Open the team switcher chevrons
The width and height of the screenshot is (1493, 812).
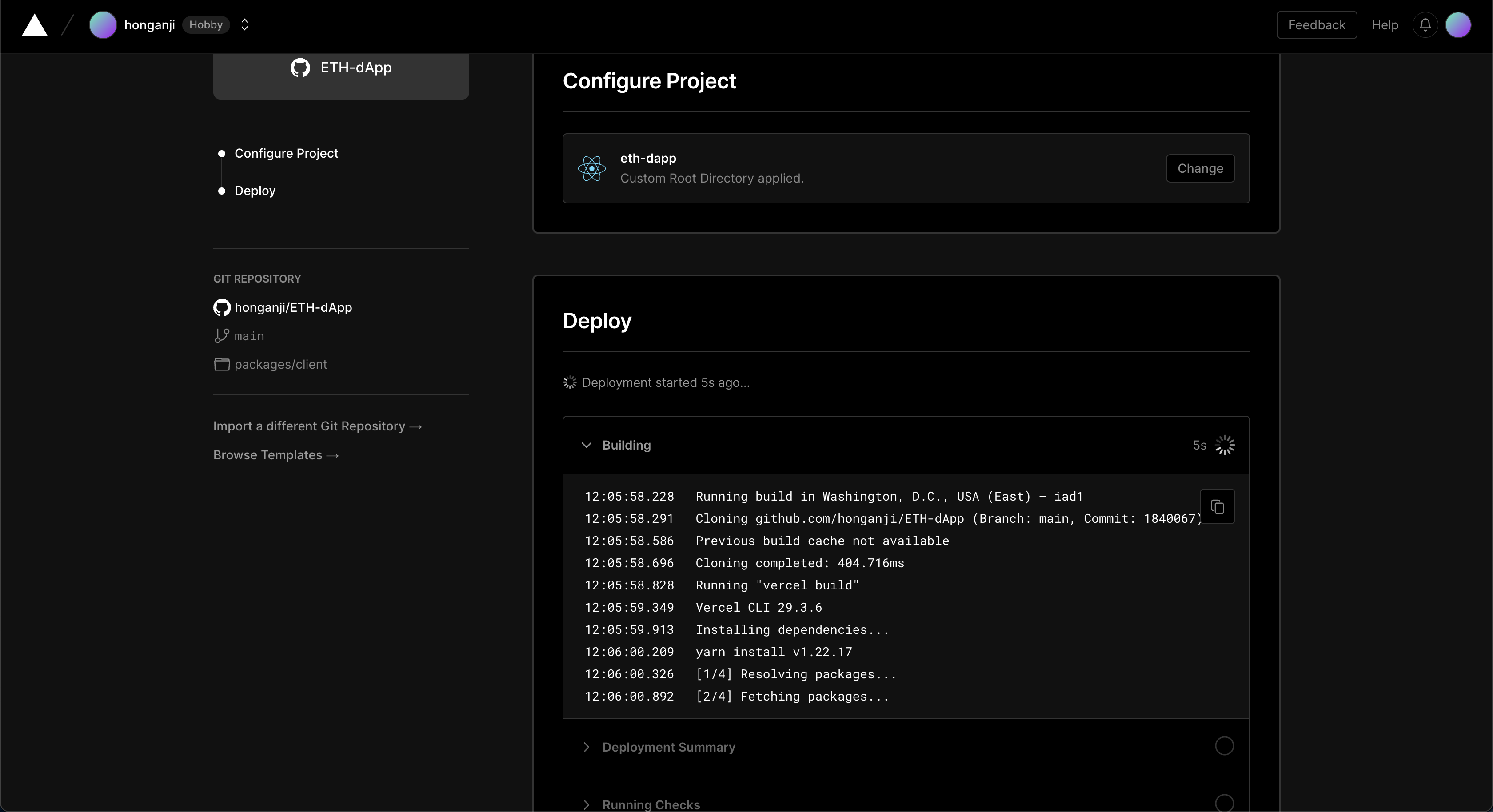tap(244, 25)
